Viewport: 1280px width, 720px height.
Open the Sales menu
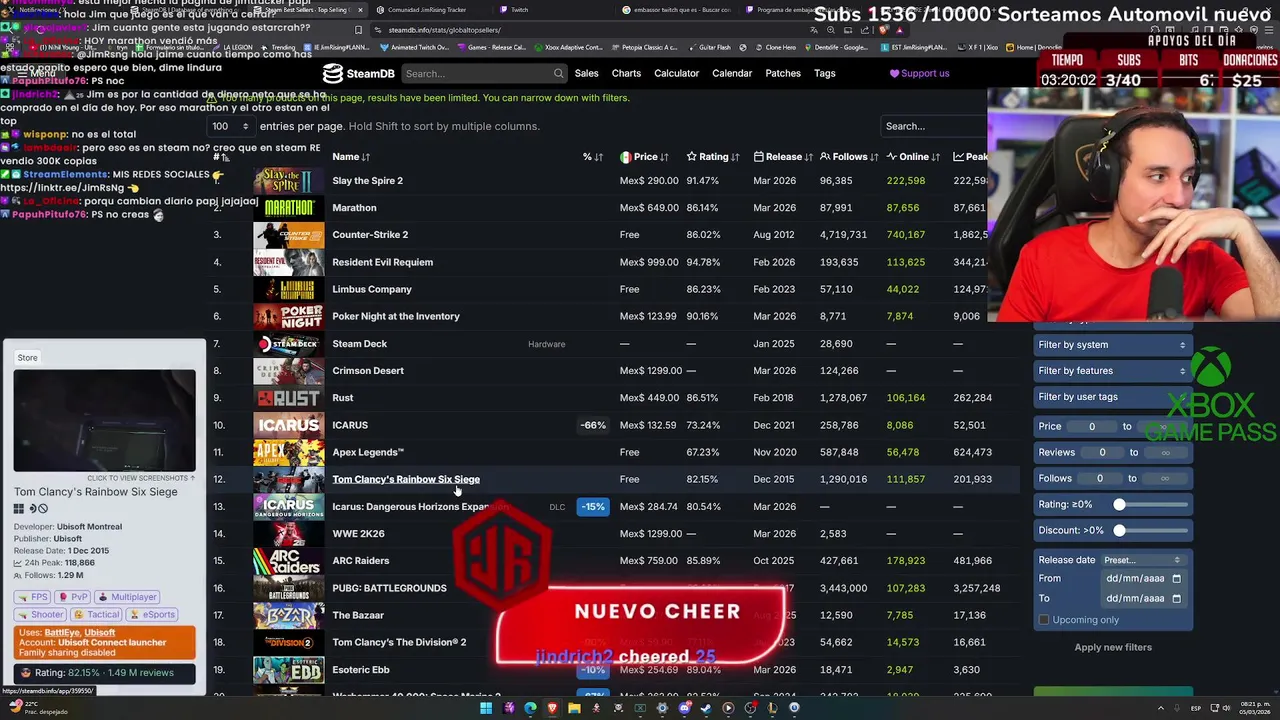point(586,73)
